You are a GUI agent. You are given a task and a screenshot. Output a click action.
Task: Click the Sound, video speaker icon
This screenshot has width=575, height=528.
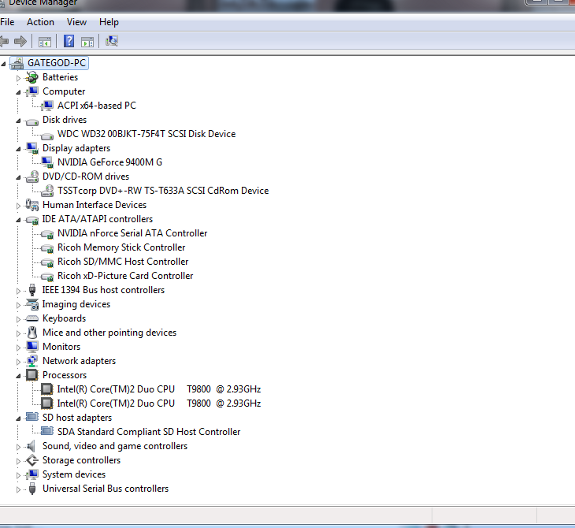pos(31,446)
